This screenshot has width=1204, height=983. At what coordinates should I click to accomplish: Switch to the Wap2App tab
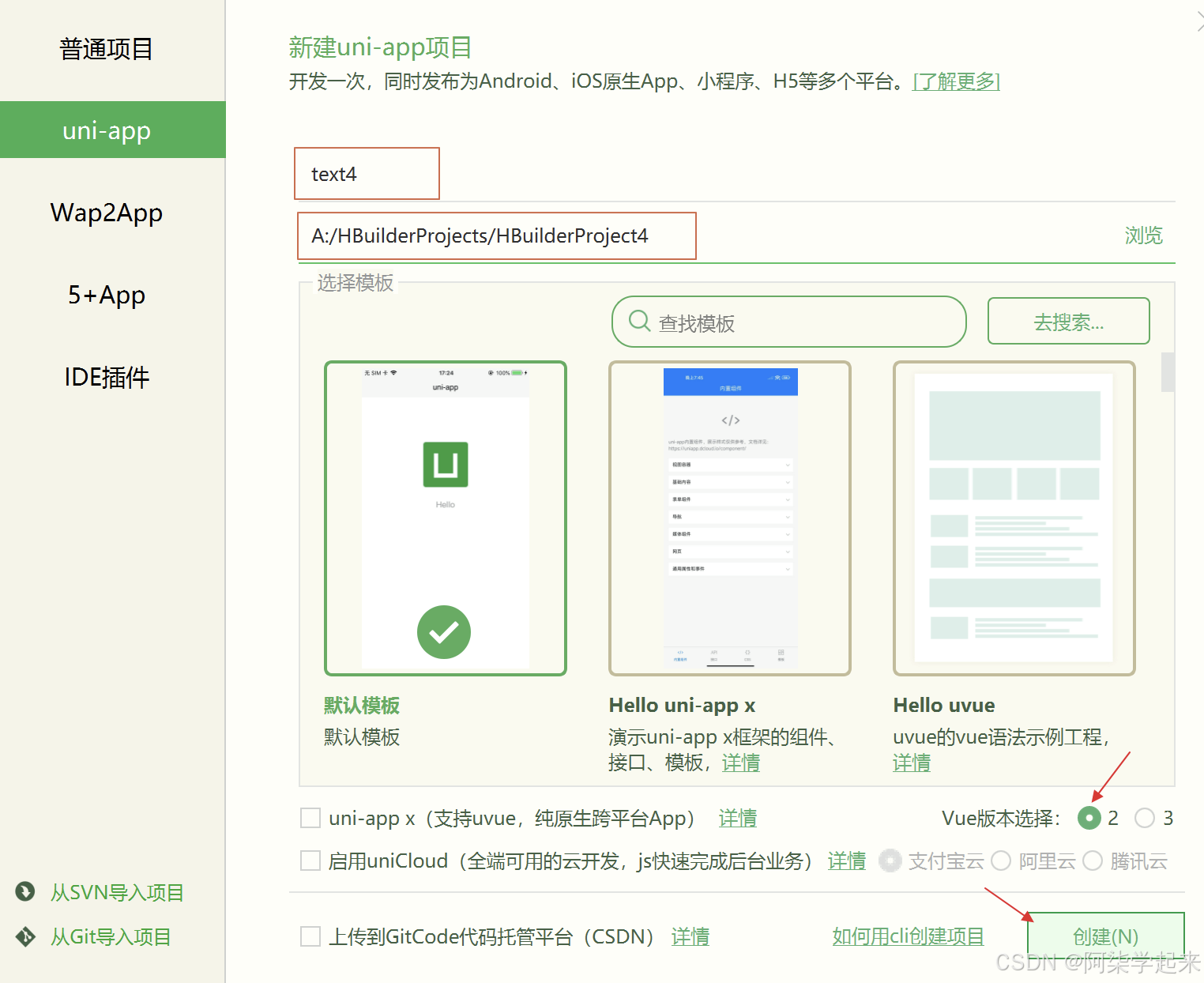coord(107,213)
